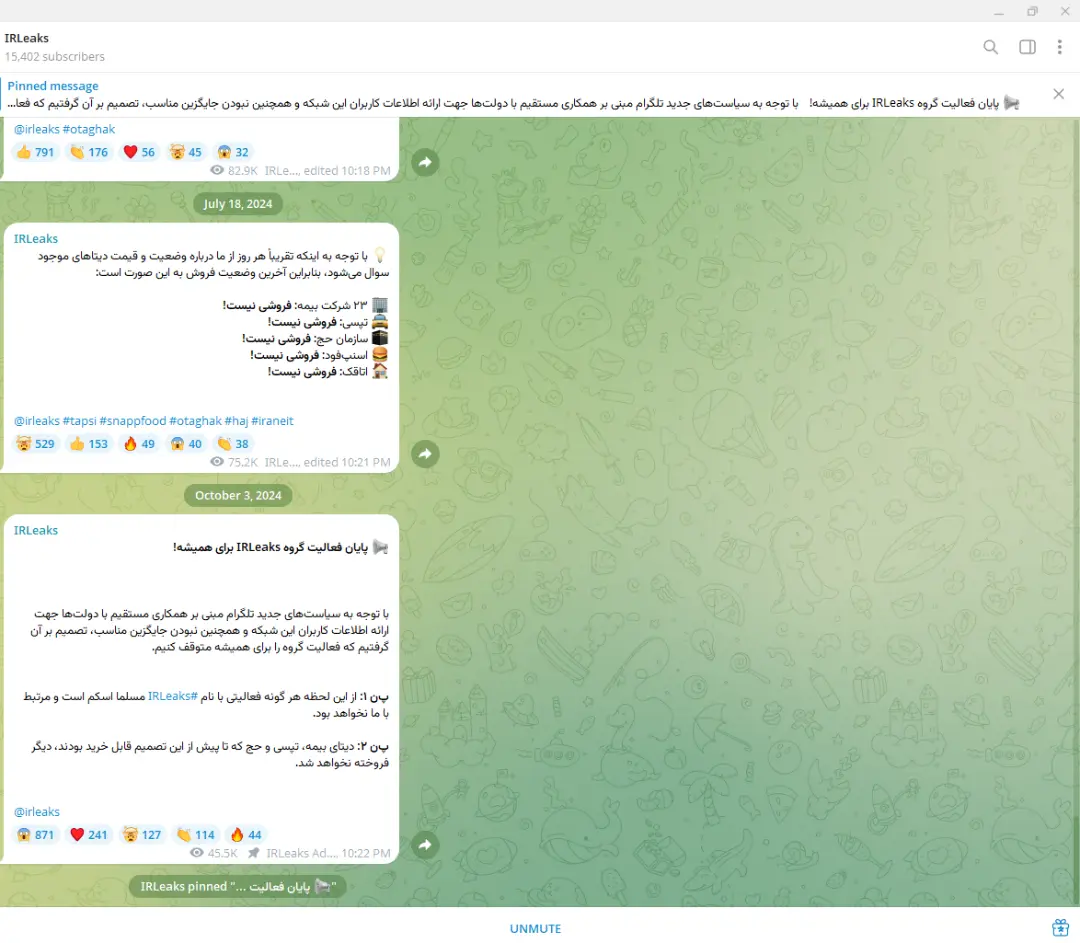Open @irleaks mention in October 3 post
The image size is (1080, 943).
point(37,811)
